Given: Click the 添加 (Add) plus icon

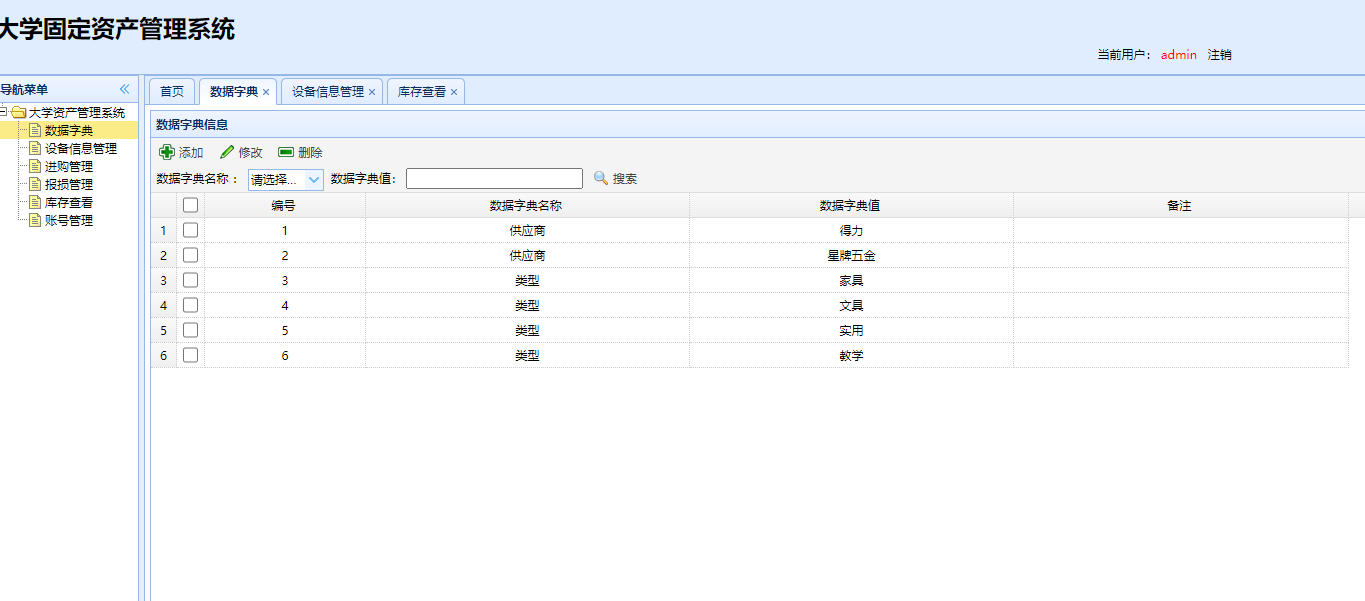Looking at the screenshot, I should pyautogui.click(x=168, y=152).
